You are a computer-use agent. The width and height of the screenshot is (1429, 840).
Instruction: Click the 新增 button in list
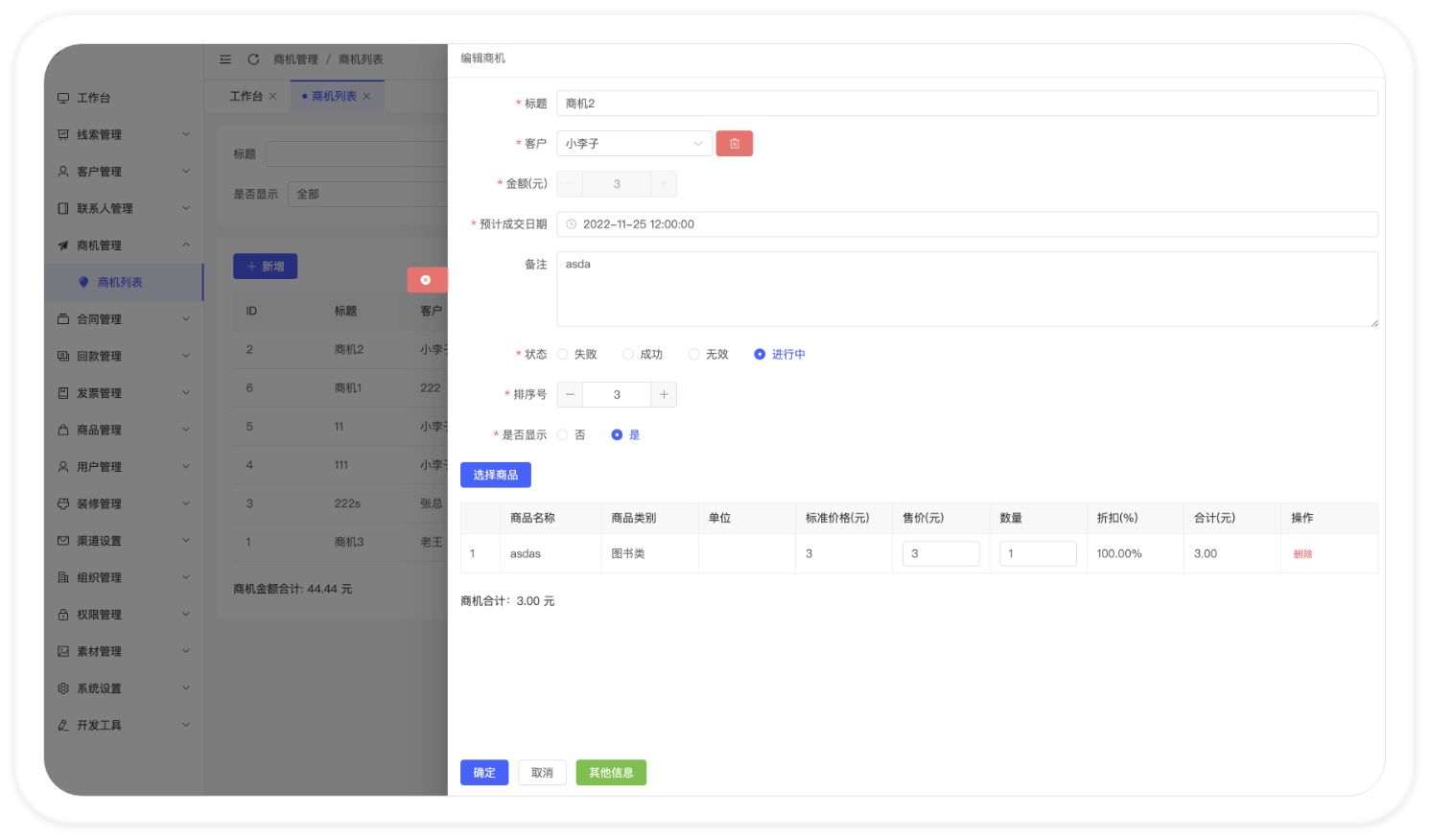tap(266, 267)
